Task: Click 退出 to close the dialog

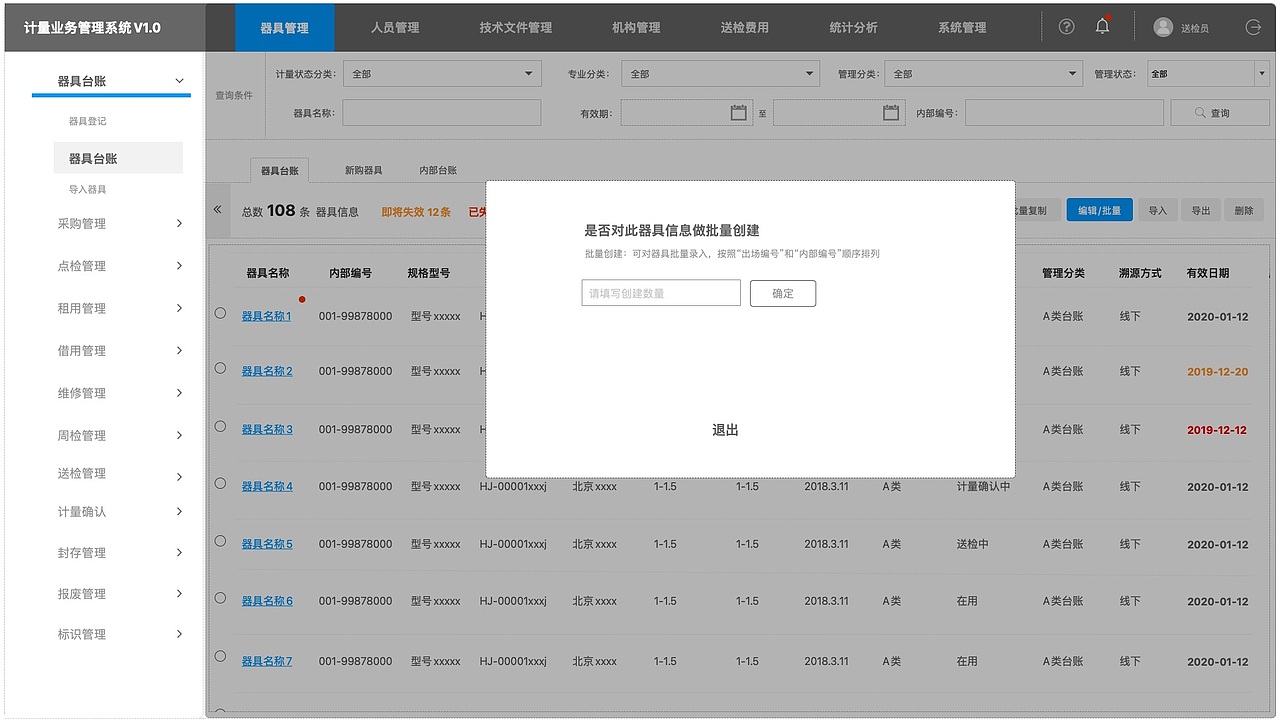Action: click(726, 430)
